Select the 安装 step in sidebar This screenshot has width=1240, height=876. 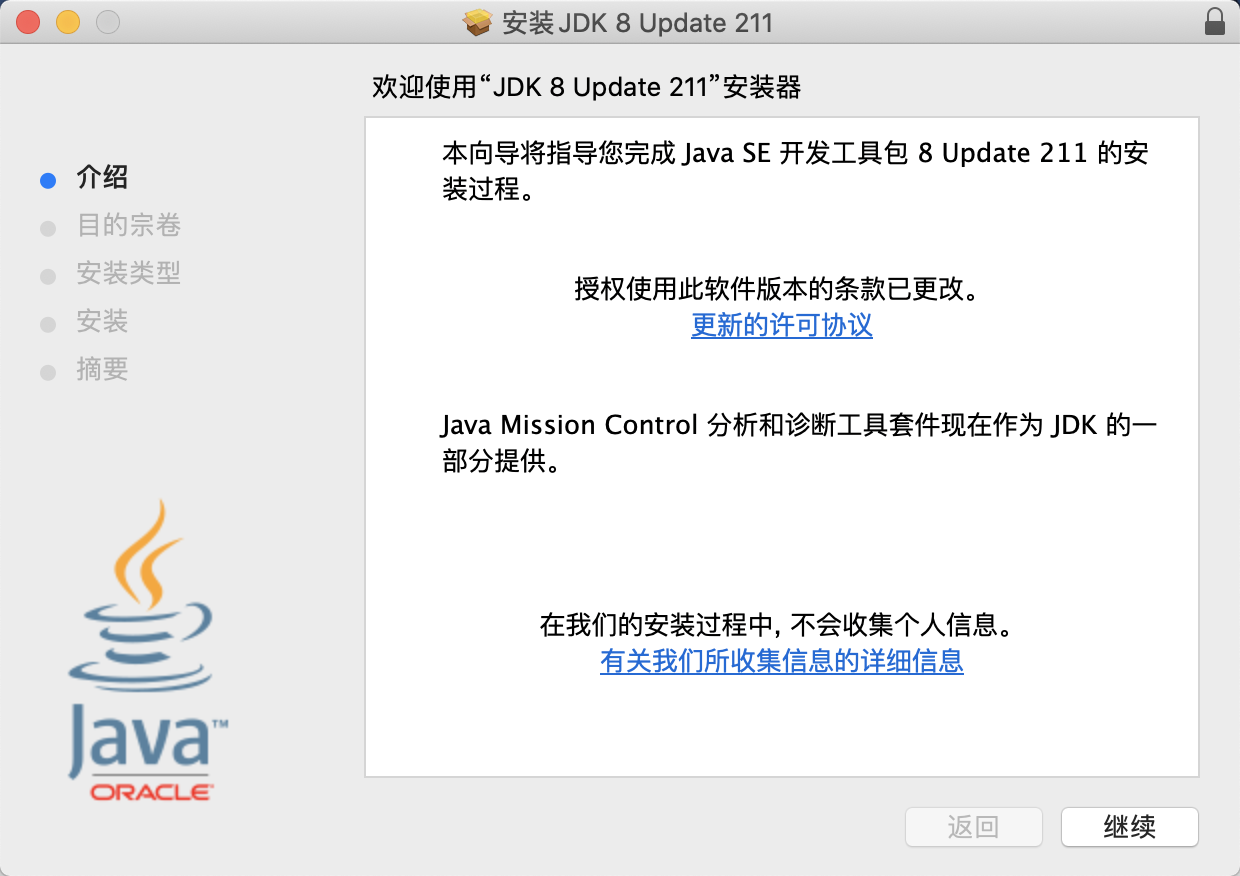[x=102, y=321]
